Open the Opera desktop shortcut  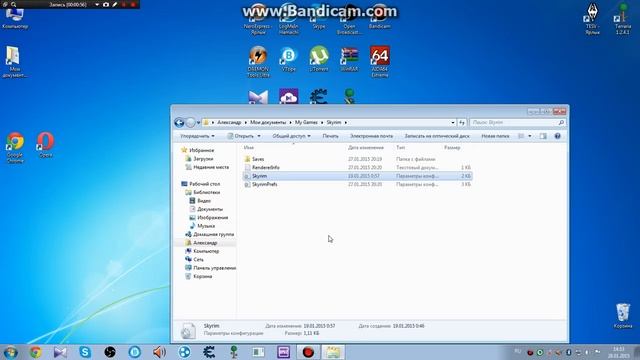[45, 144]
